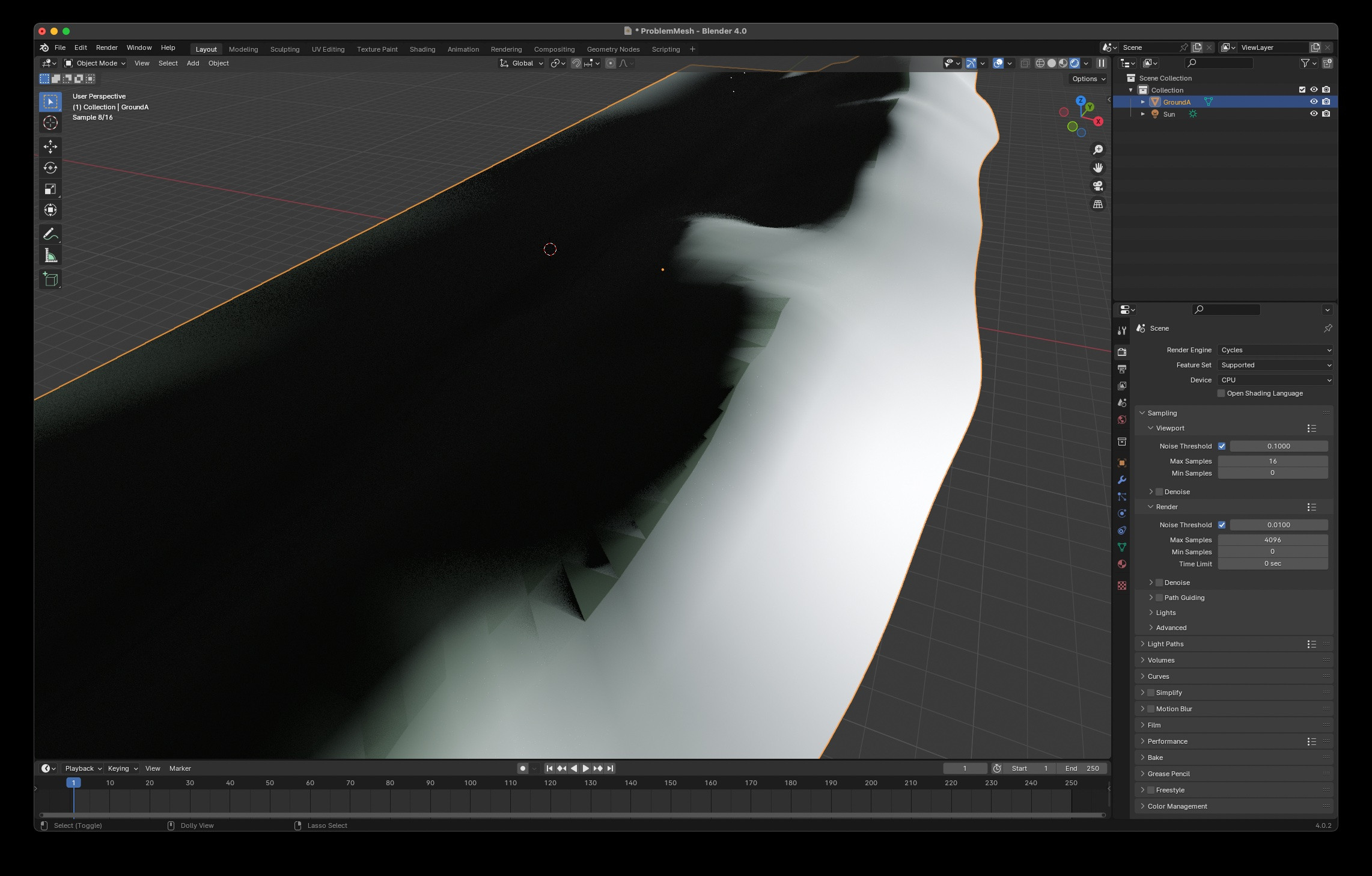Select the Cursor tool in viewport toolbar

[x=50, y=123]
